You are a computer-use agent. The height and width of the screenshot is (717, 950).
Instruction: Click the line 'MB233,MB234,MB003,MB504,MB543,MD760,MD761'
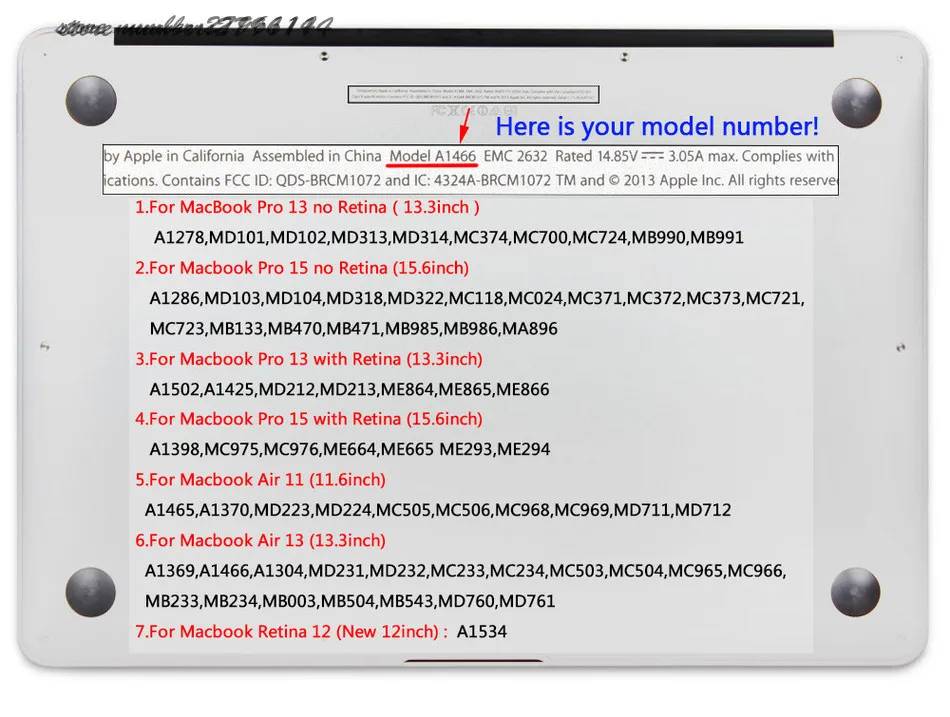[x=350, y=601]
